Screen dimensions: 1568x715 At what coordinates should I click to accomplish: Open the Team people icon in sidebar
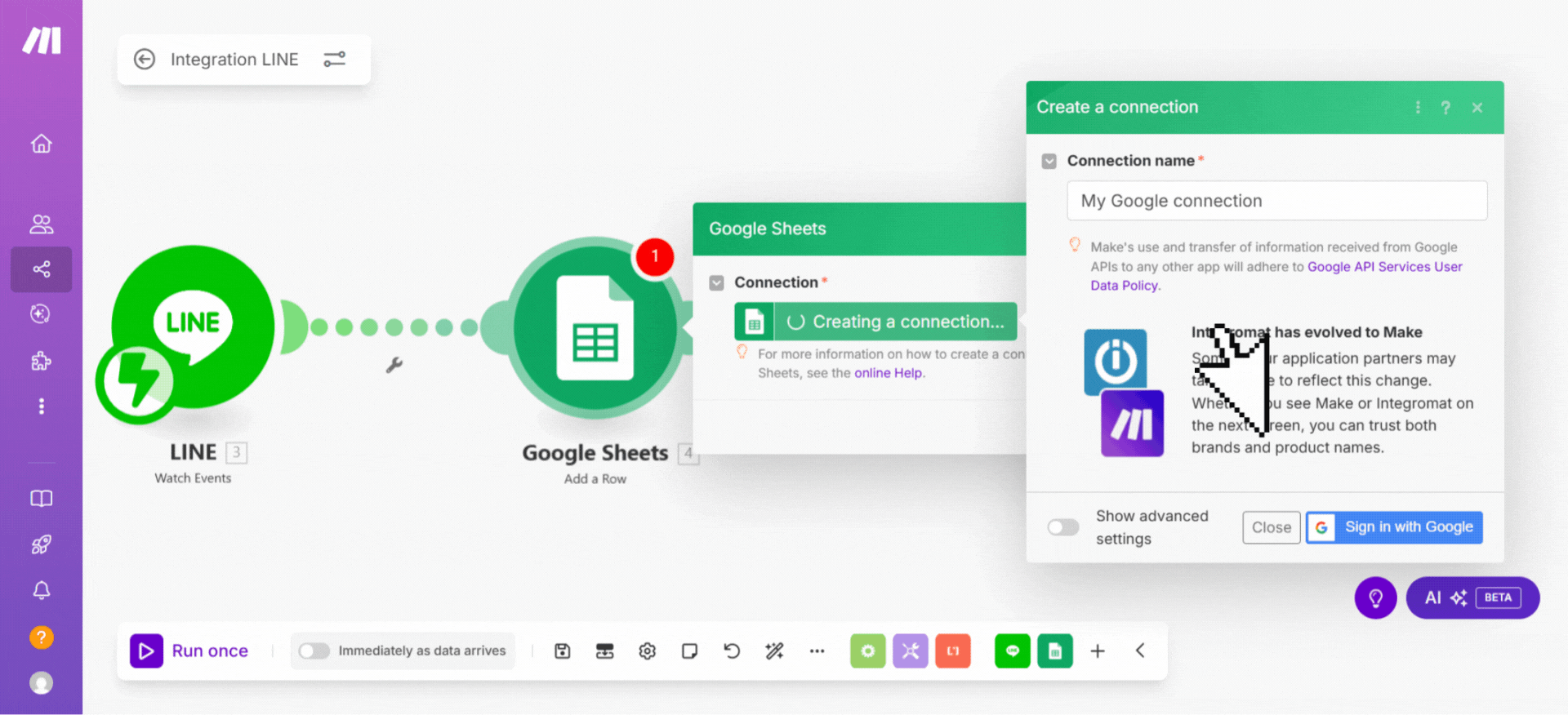pyautogui.click(x=41, y=224)
